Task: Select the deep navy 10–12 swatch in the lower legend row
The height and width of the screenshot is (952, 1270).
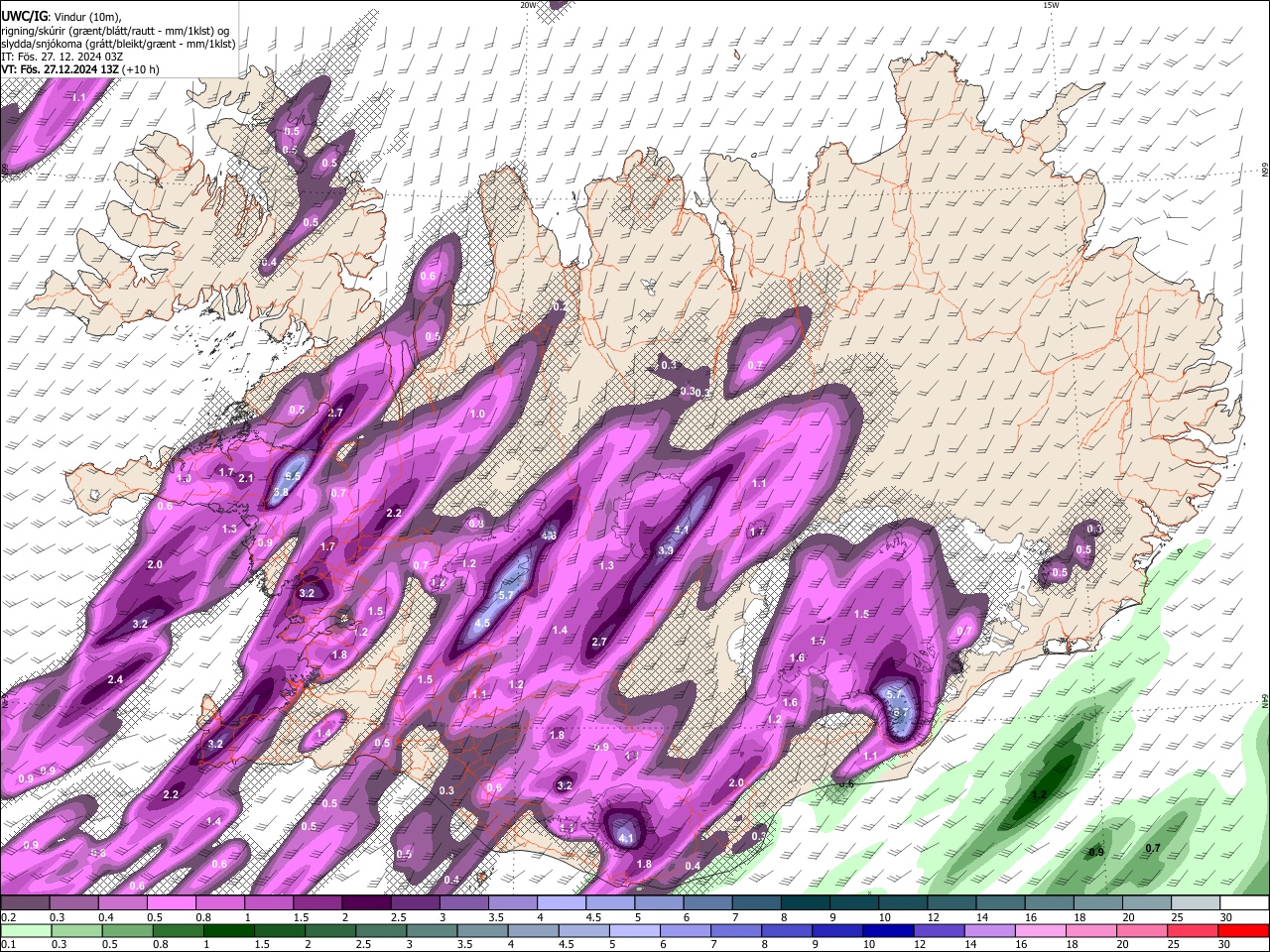Action: pyautogui.click(x=887, y=930)
